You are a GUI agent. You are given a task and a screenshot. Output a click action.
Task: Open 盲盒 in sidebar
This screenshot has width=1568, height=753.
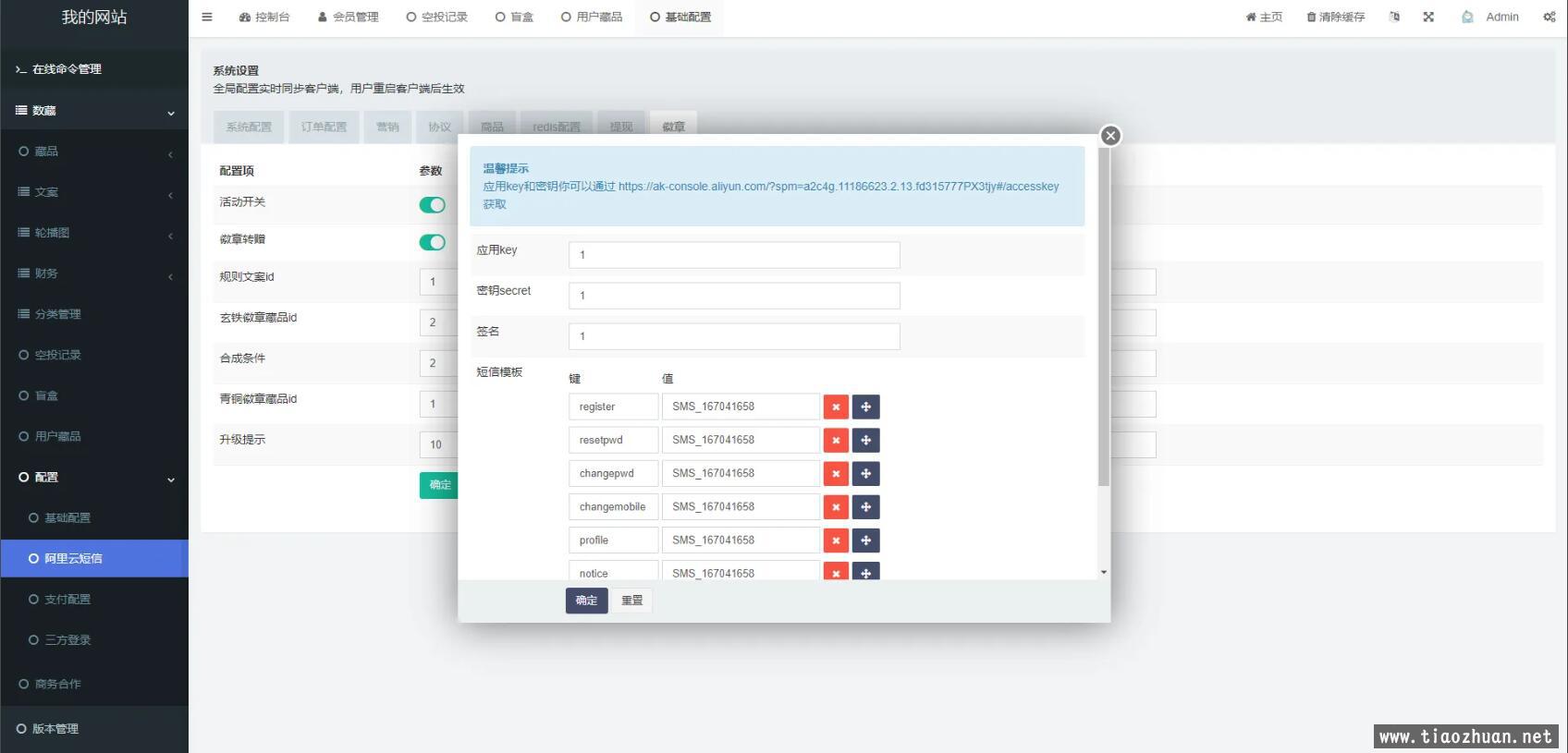point(94,395)
